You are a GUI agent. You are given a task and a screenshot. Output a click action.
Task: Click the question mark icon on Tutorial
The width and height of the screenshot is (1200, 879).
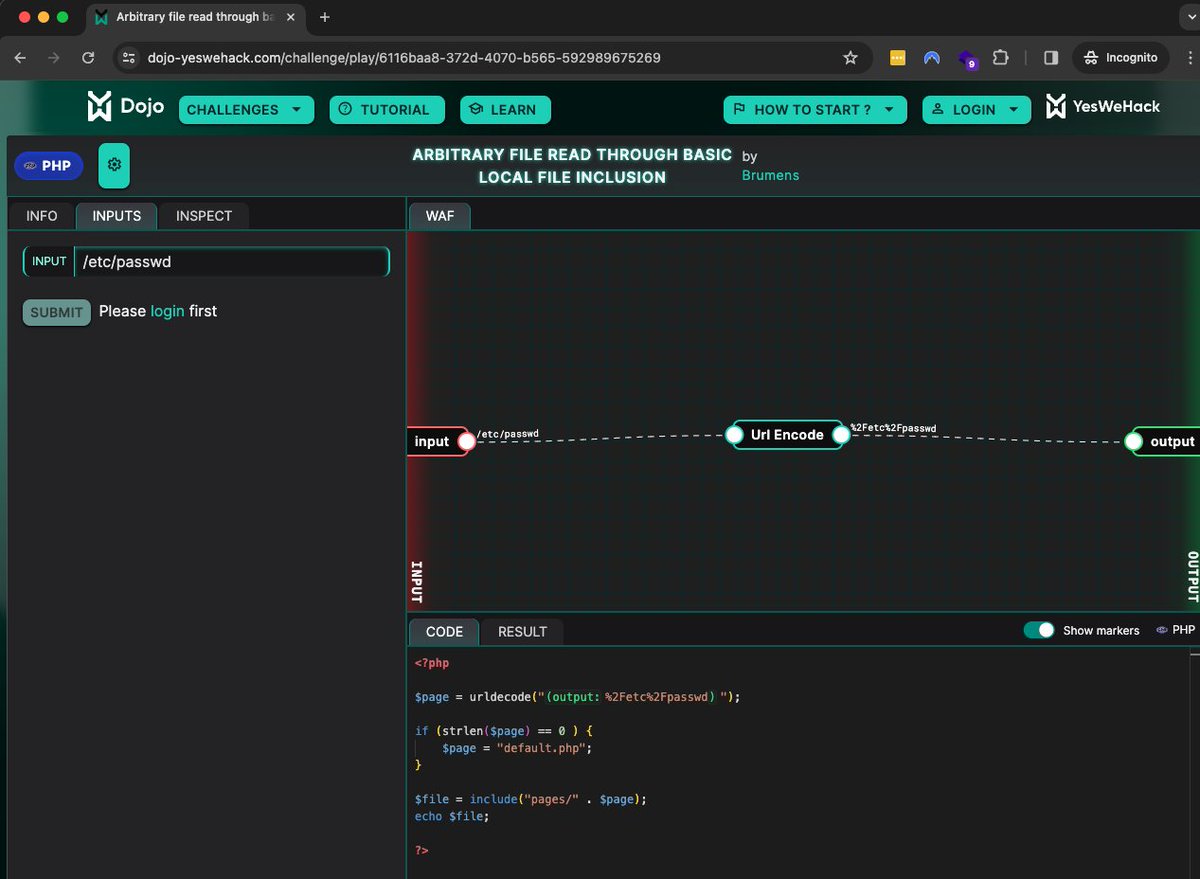[x=346, y=110]
